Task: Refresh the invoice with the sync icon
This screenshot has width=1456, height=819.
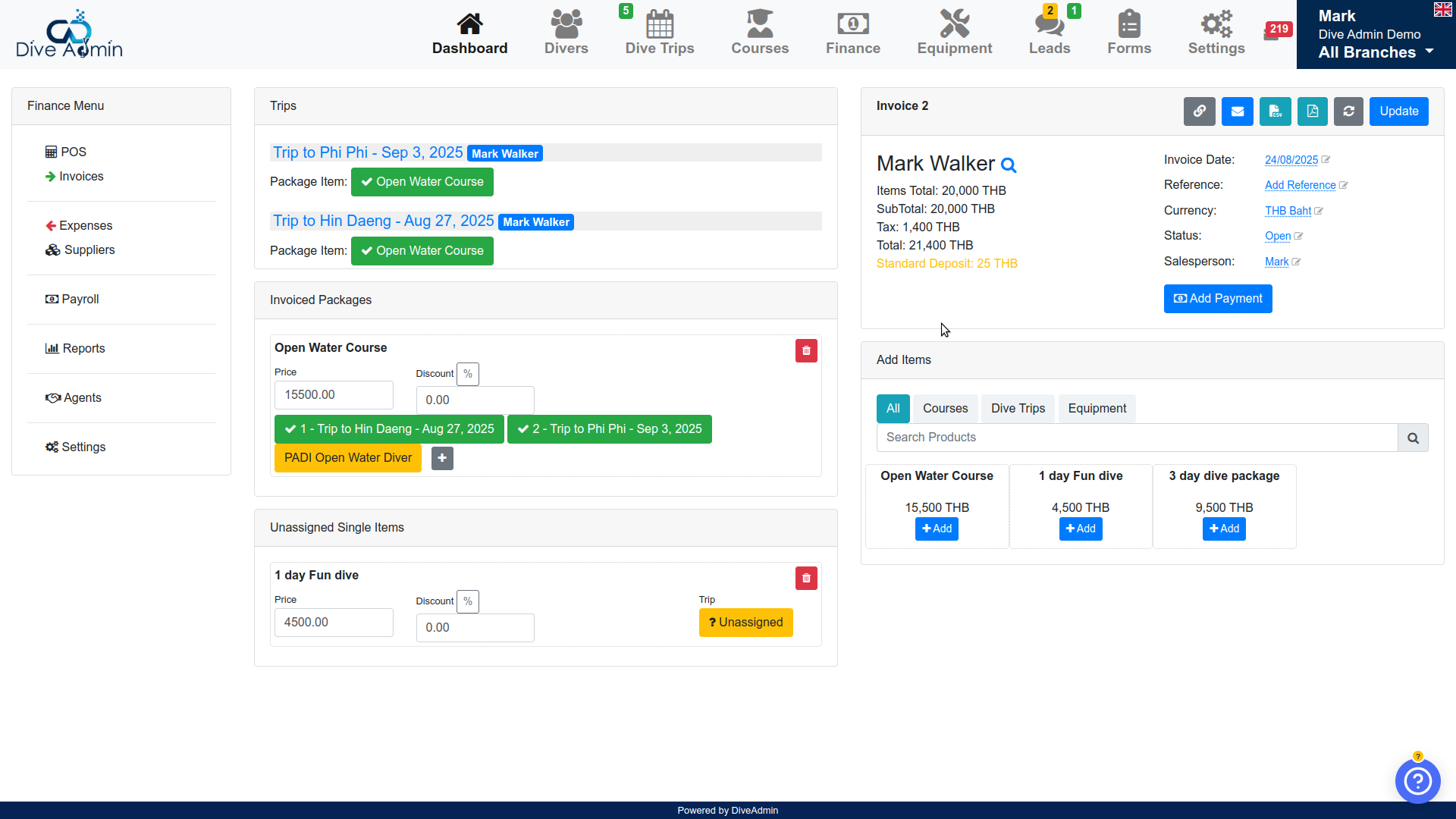Action: point(1348,111)
